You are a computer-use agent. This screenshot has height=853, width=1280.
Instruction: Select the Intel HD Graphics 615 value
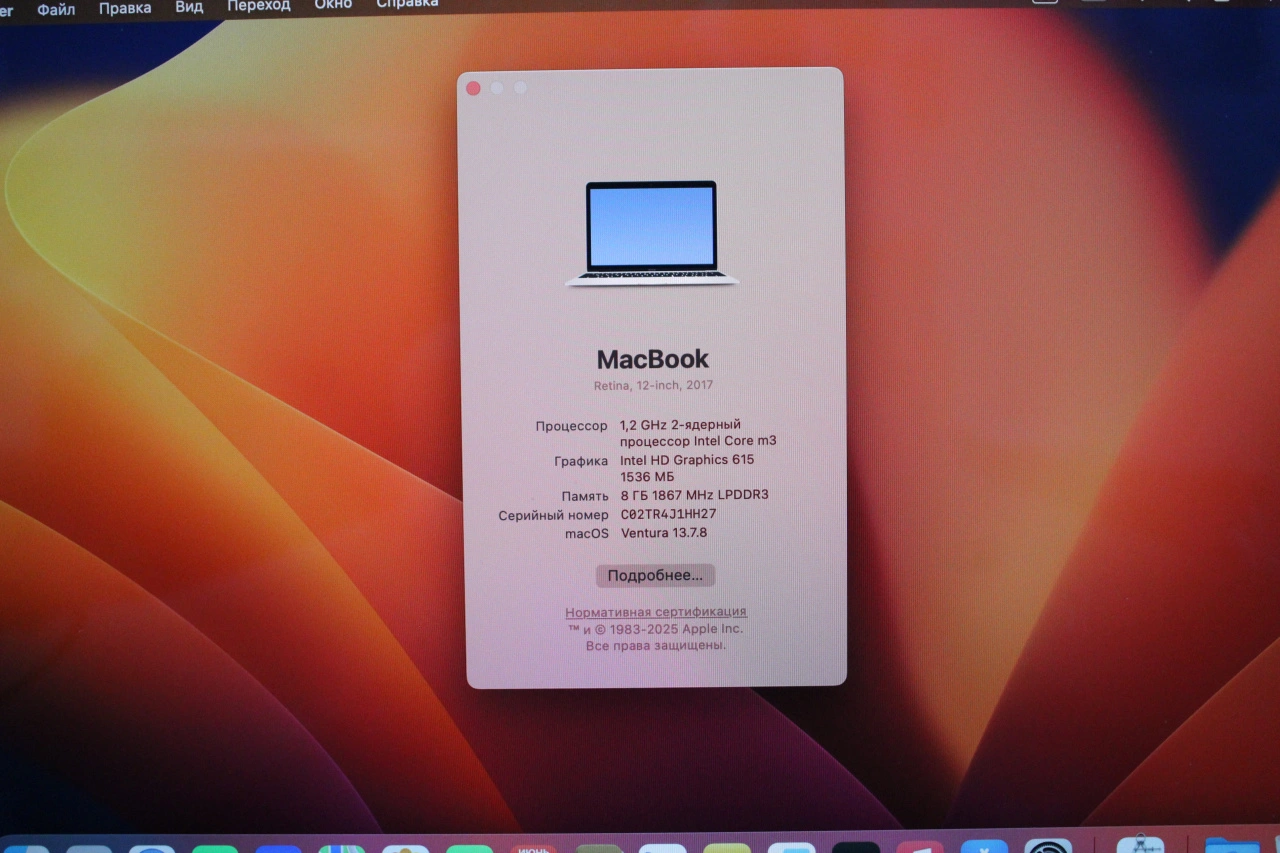pyautogui.click(x=687, y=460)
